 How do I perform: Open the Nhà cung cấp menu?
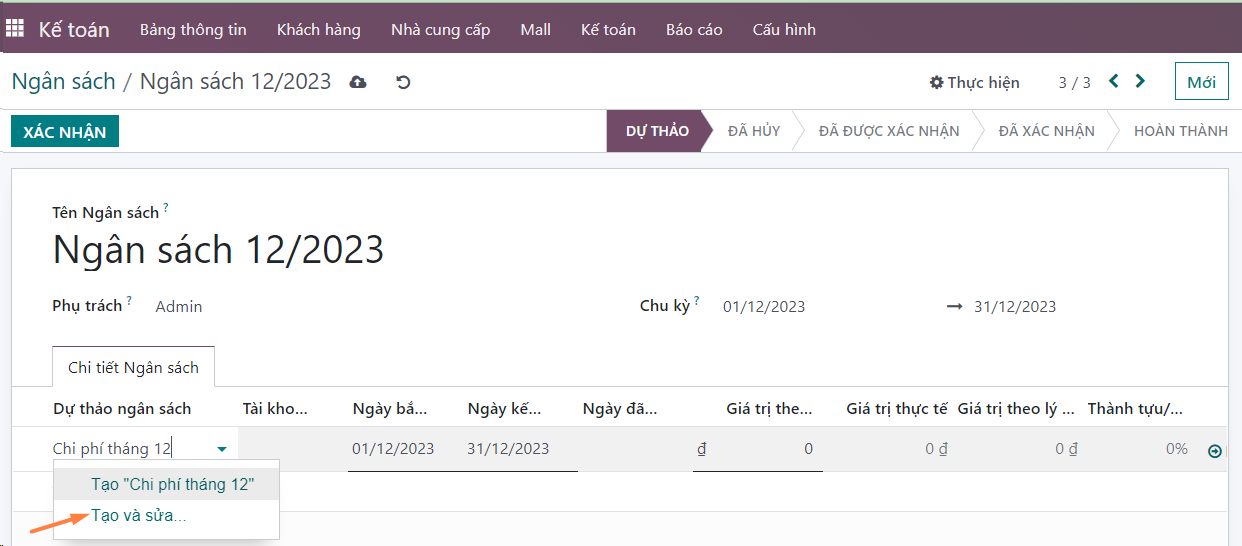[441, 29]
